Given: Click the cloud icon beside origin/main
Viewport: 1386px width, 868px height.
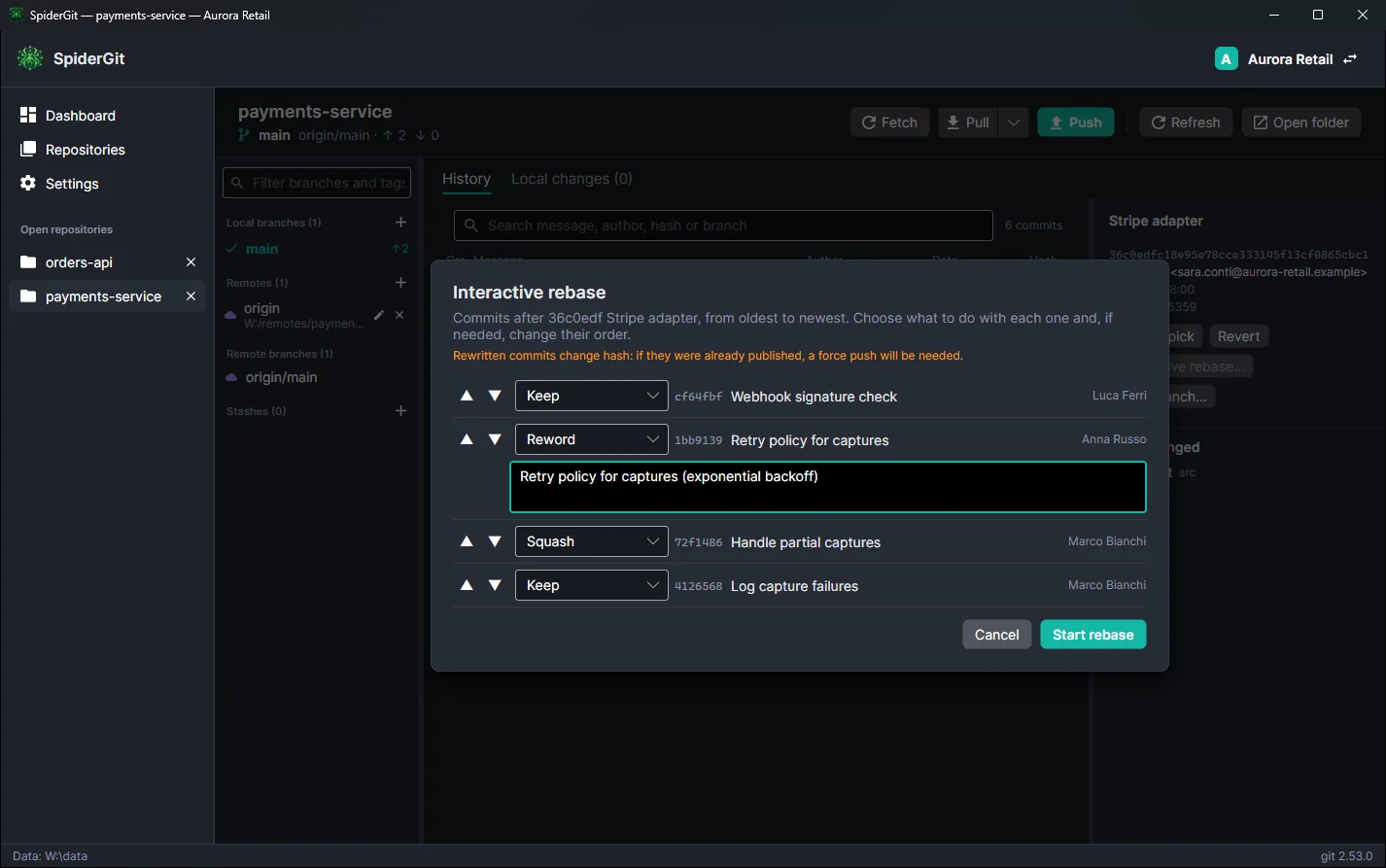Looking at the screenshot, I should pos(231,377).
